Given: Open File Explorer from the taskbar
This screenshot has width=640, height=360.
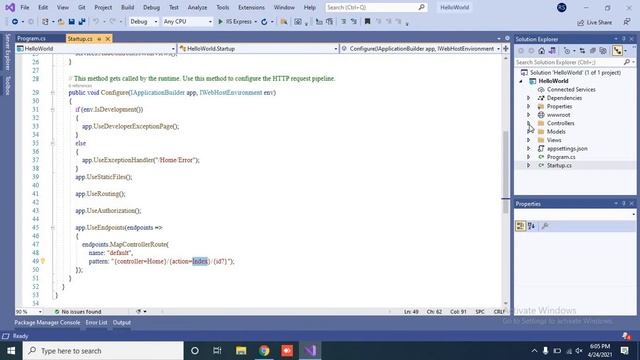Looking at the screenshot, I should pos(241,351).
